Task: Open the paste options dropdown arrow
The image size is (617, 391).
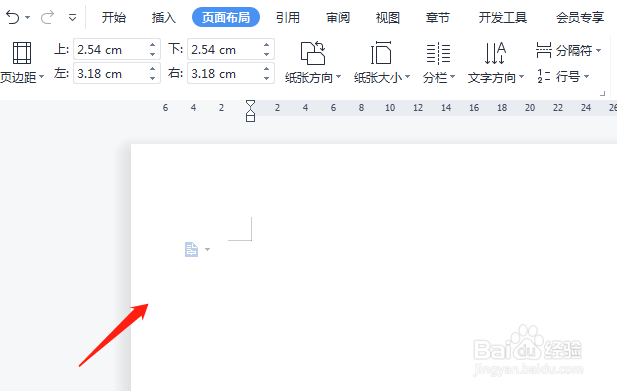Action: (207, 249)
